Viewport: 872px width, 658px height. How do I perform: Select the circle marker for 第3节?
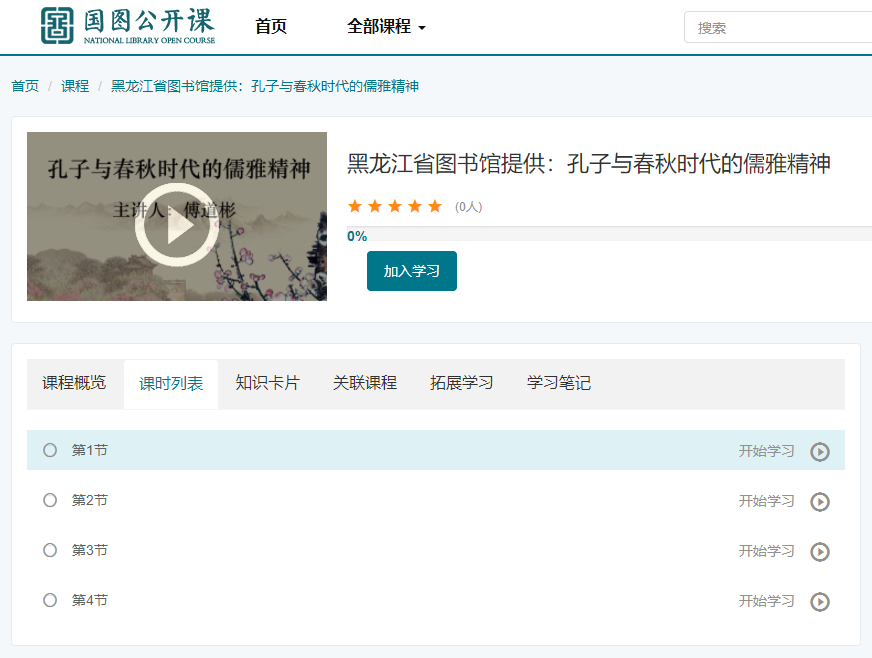50,550
